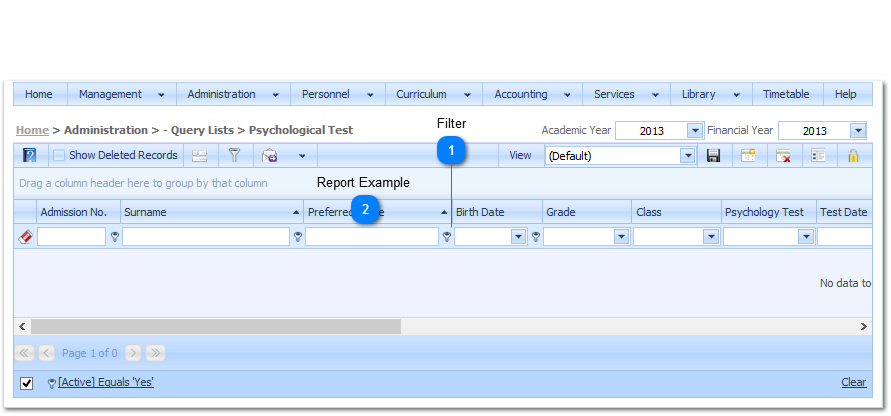Expand the View (Default) dropdown

pyautogui.click(x=687, y=156)
